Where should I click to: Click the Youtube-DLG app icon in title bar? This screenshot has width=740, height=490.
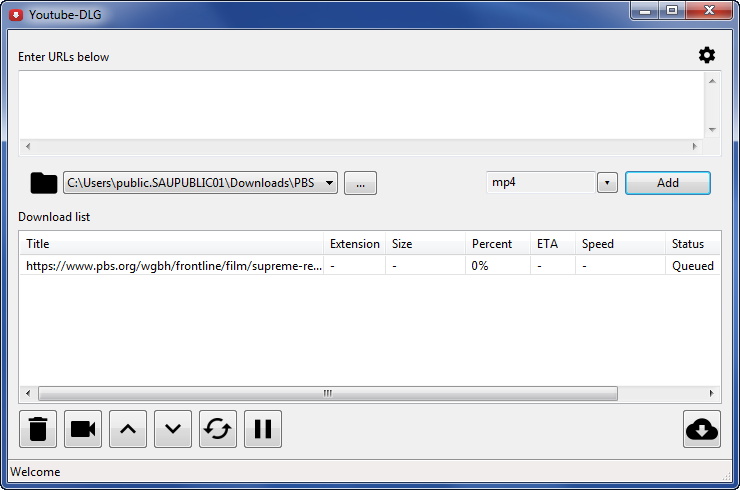(16, 15)
